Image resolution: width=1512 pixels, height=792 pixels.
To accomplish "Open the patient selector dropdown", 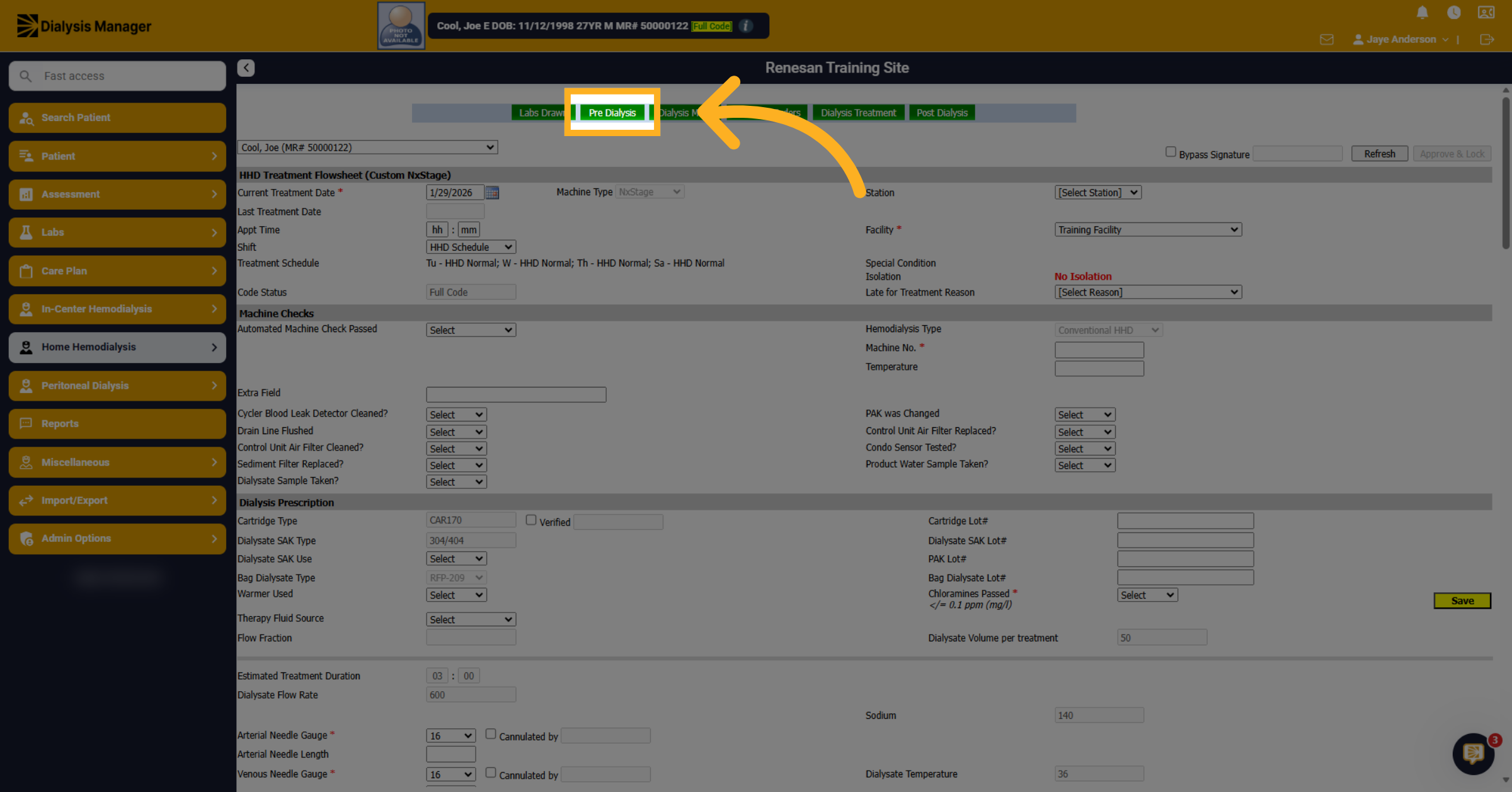I will click(367, 147).
